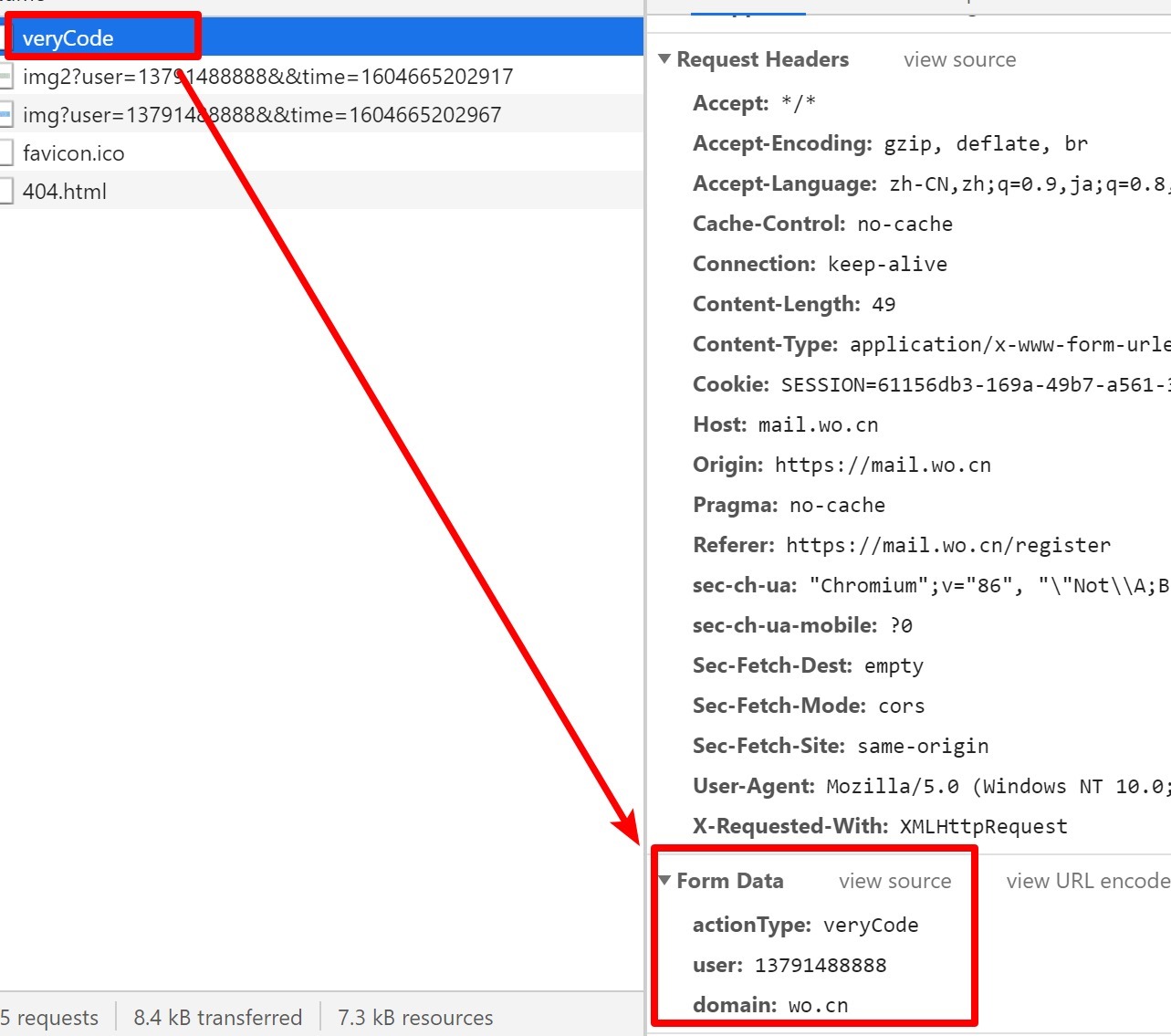This screenshot has width=1171, height=1036.
Task: Select the Host mail.wo.cn header
Action: (785, 424)
